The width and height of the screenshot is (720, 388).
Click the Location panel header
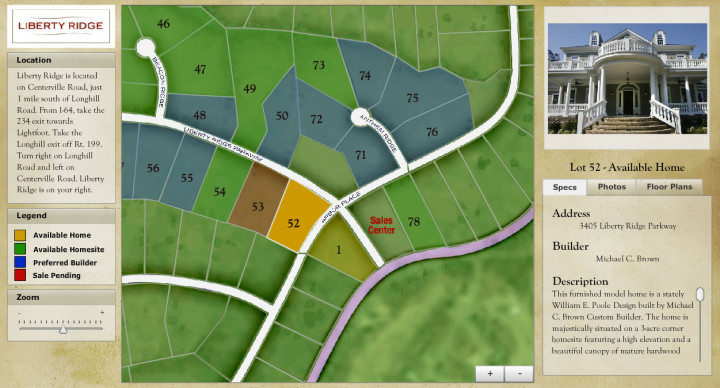coord(61,60)
